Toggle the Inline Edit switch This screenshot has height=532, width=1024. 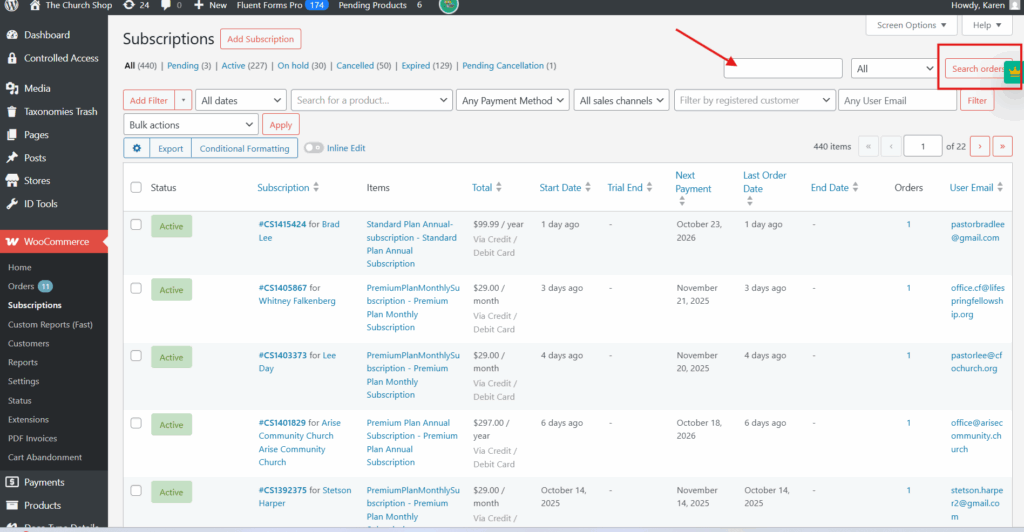tap(314, 148)
